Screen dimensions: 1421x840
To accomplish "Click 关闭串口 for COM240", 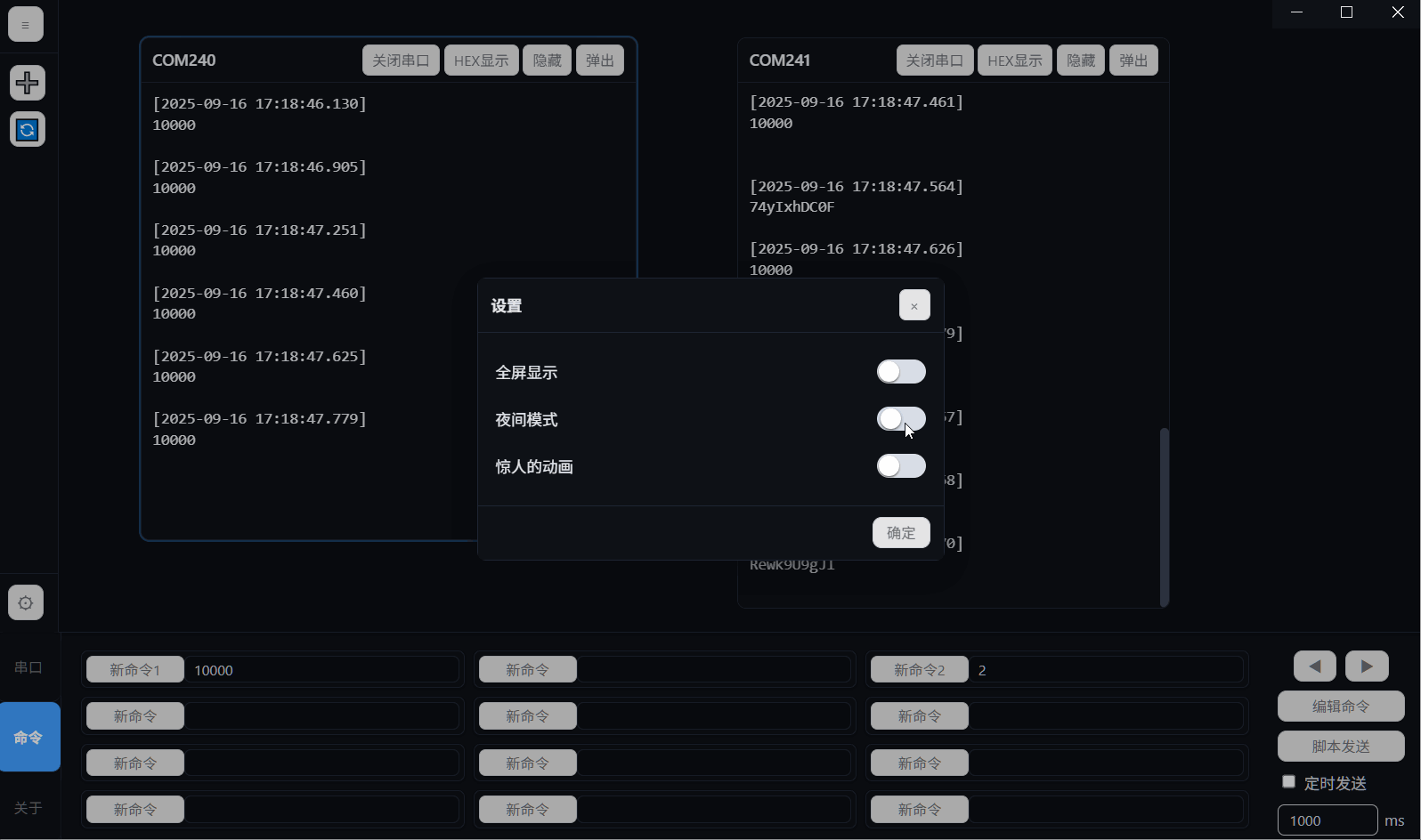I will (x=401, y=61).
